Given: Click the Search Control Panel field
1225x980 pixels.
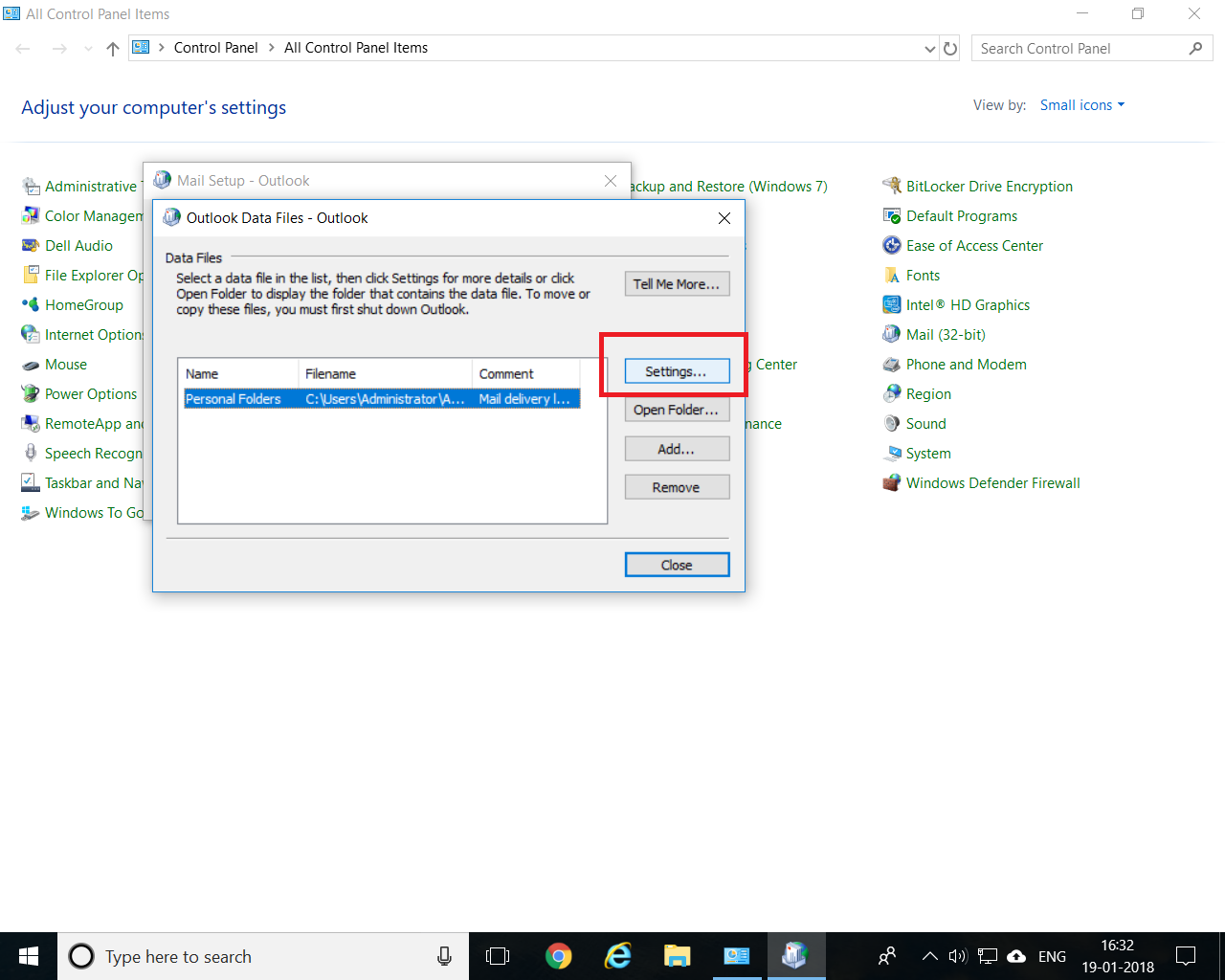Looking at the screenshot, I should (x=1092, y=49).
